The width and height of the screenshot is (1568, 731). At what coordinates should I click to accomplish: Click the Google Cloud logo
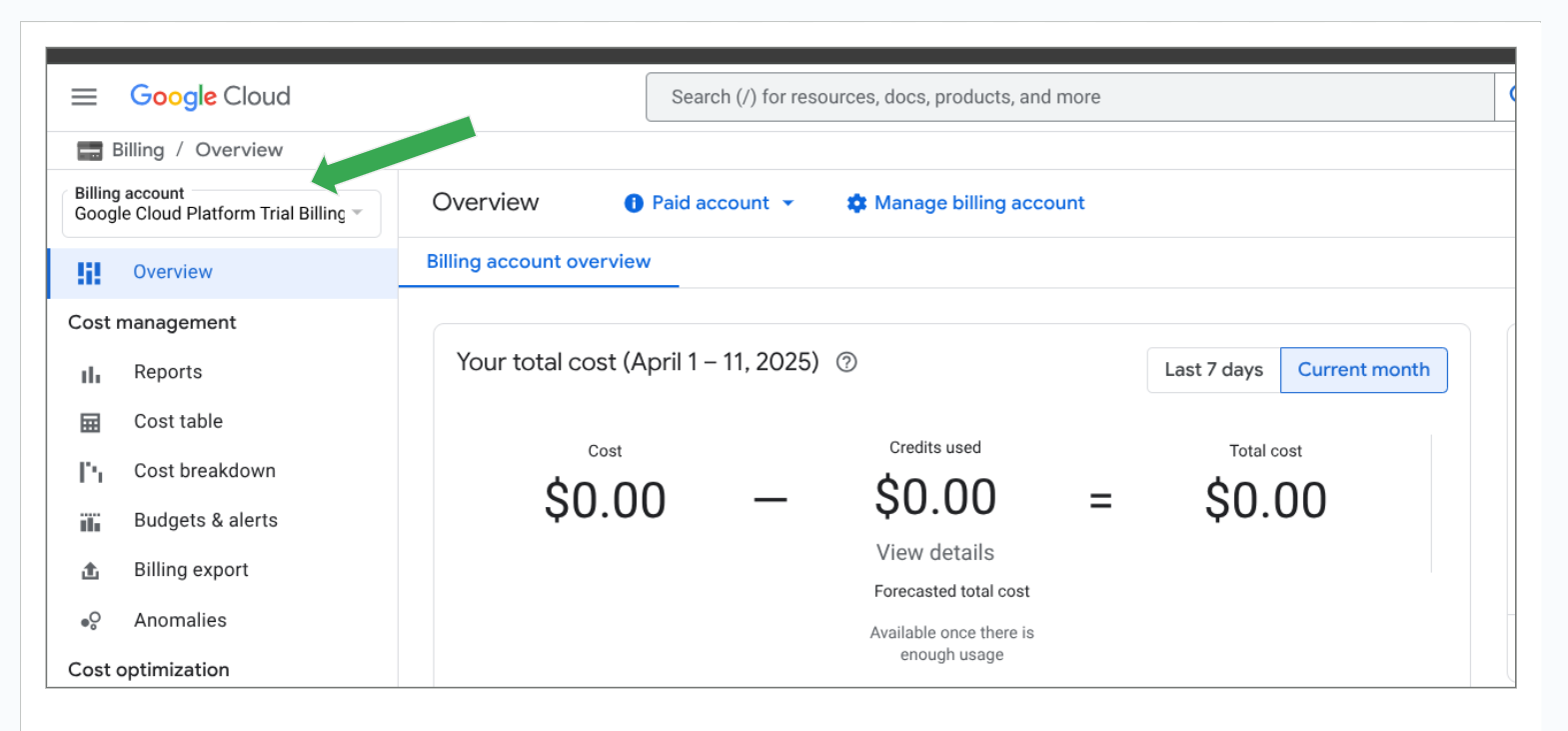210,97
